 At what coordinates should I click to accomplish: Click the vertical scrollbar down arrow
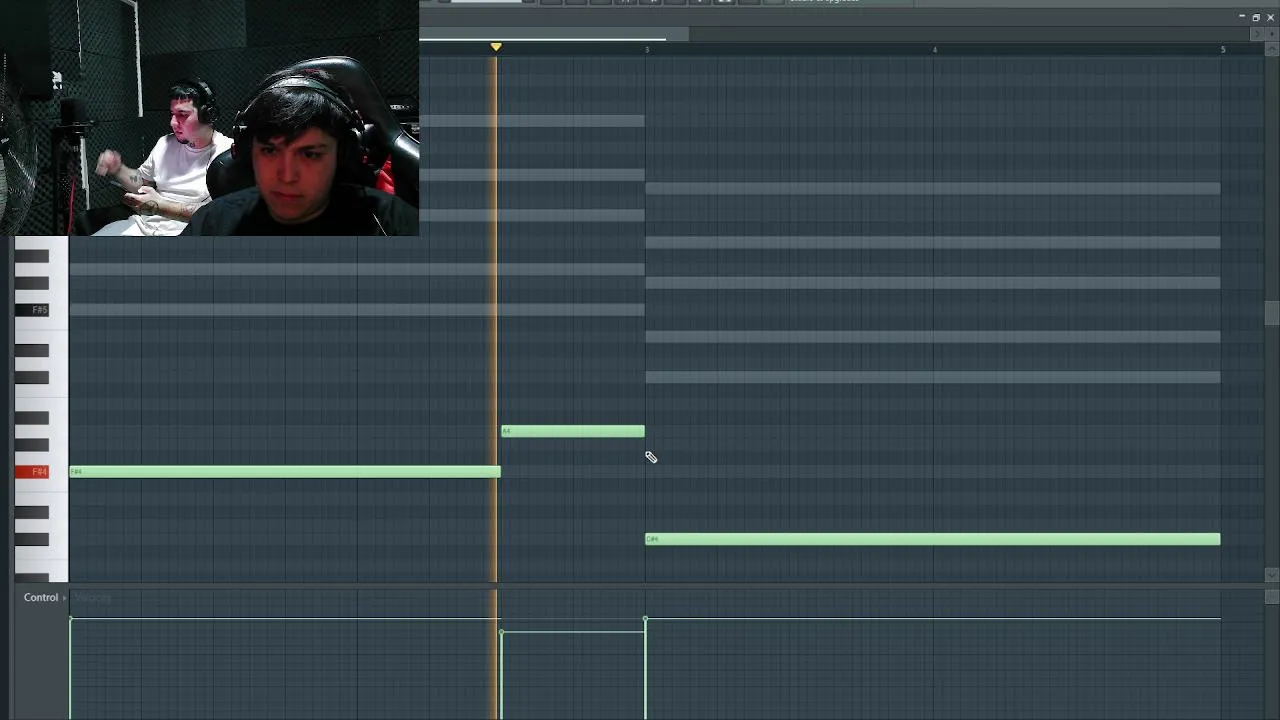tap(1271, 575)
